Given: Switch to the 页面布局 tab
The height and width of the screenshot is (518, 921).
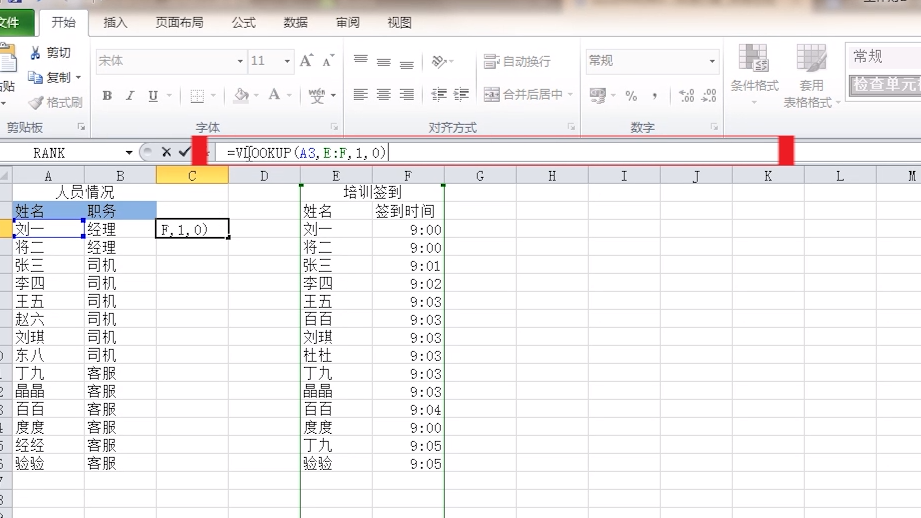Looking at the screenshot, I should pos(179,23).
